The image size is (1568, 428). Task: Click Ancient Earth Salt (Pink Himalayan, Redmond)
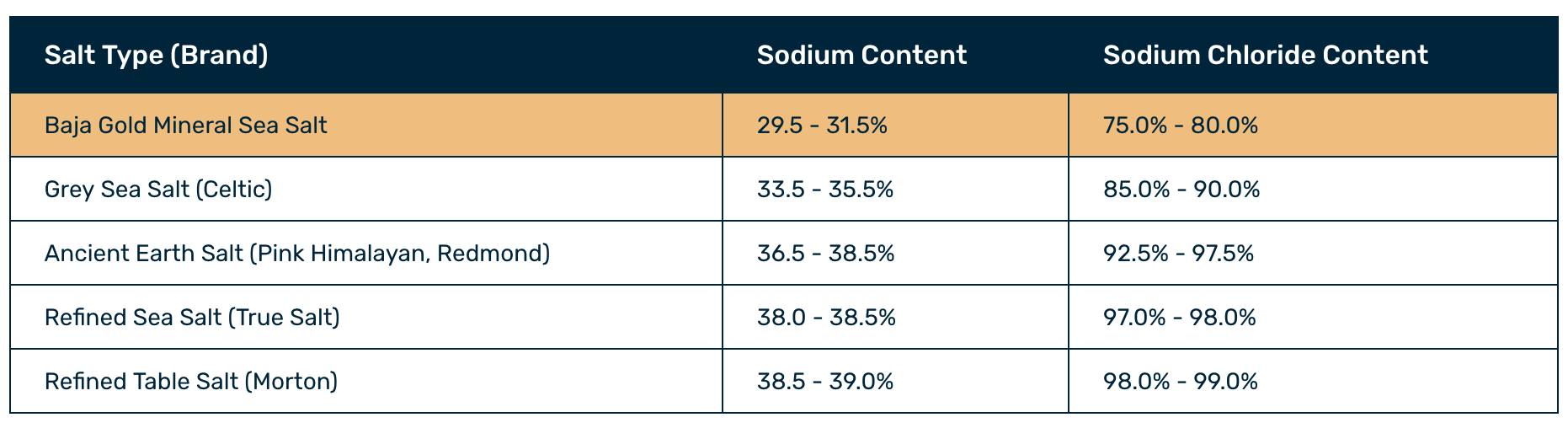click(x=297, y=254)
